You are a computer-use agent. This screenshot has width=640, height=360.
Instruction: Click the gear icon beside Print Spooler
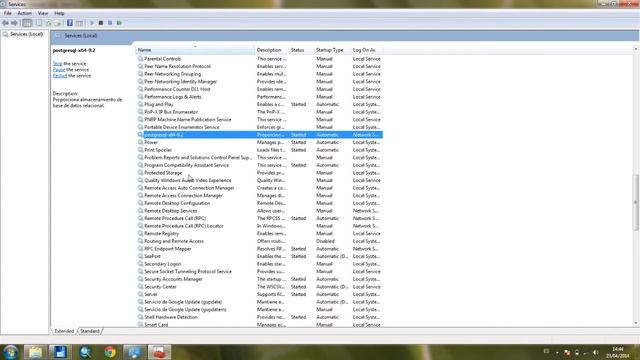coord(140,150)
